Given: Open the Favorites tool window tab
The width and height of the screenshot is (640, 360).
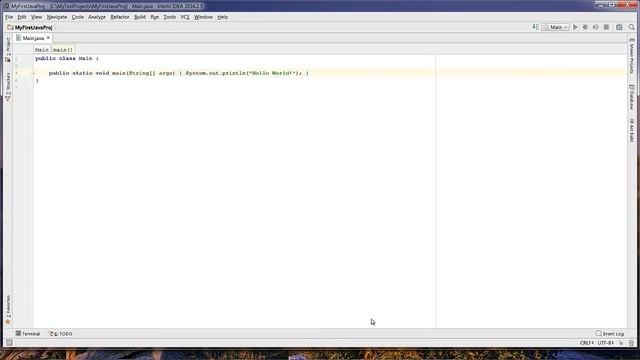Looking at the screenshot, I should point(8,310).
